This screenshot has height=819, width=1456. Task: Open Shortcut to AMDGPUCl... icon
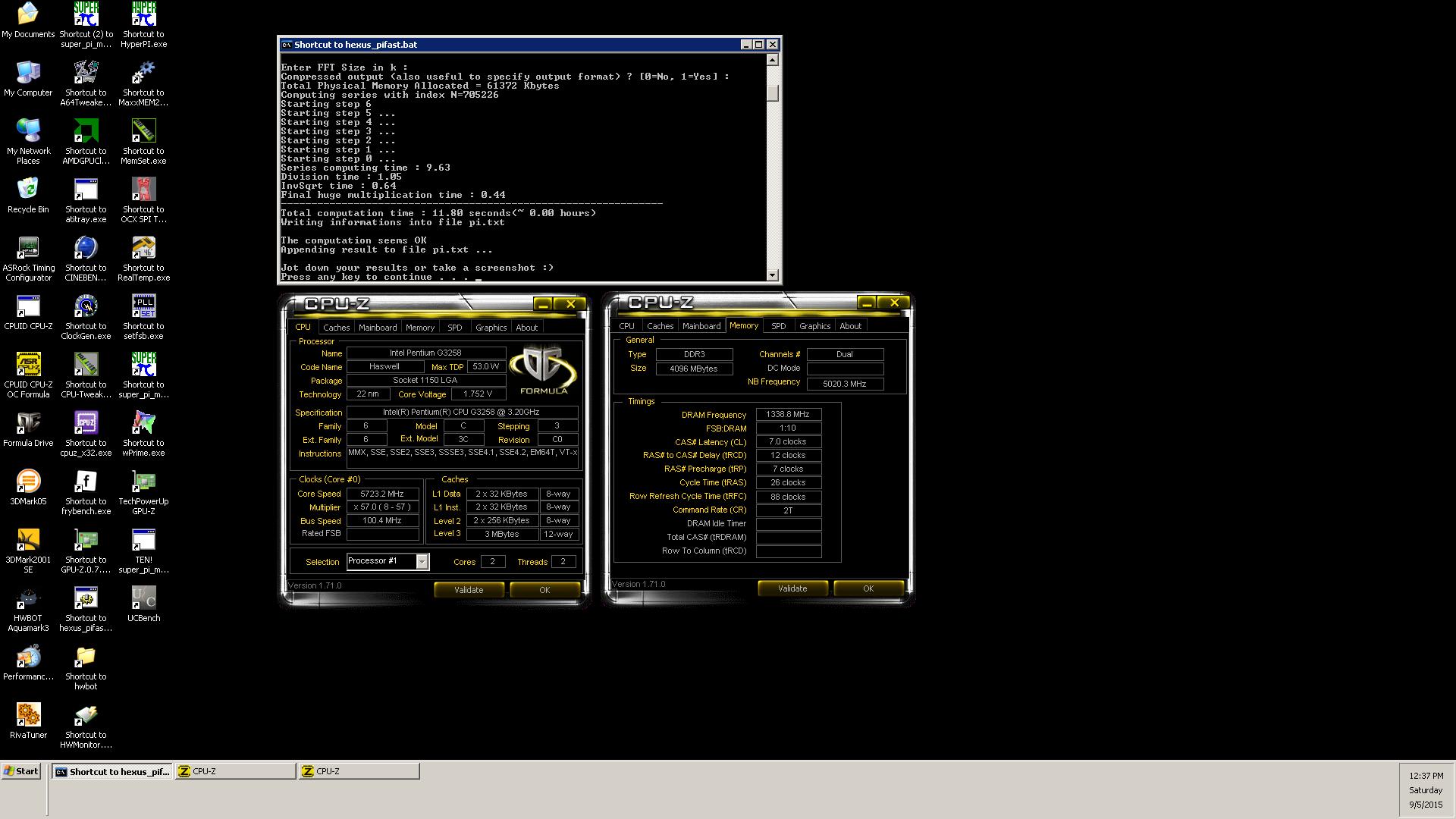86,143
